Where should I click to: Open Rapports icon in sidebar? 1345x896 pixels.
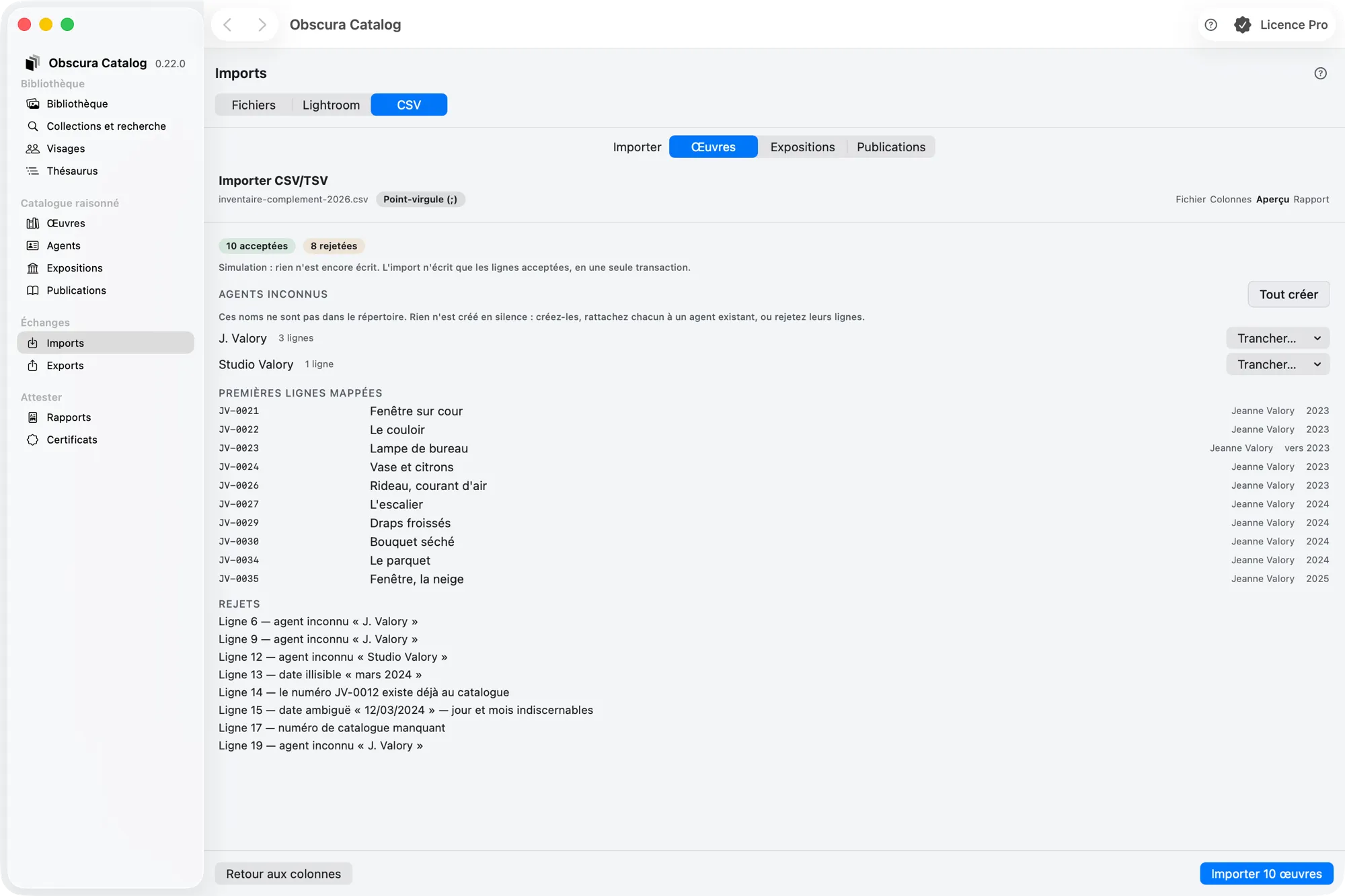(x=32, y=417)
